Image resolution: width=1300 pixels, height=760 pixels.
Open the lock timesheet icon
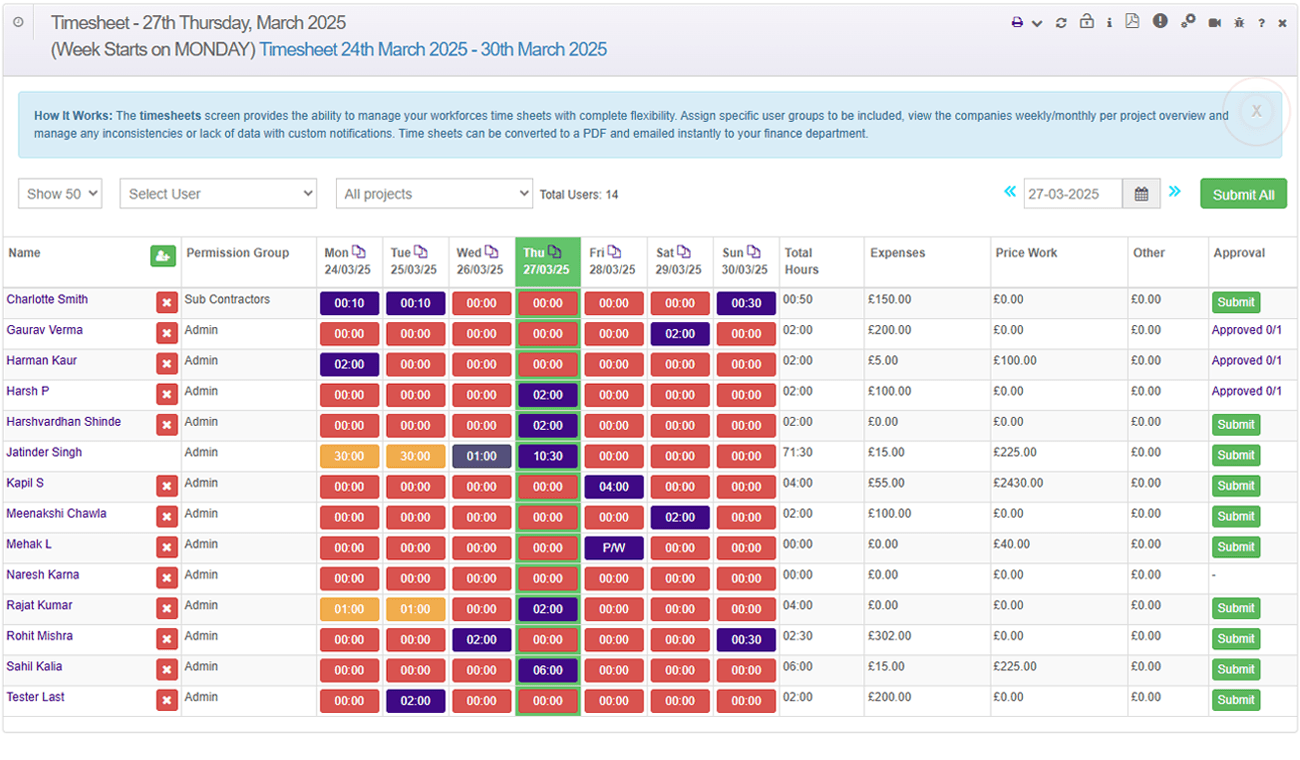coord(1087,22)
